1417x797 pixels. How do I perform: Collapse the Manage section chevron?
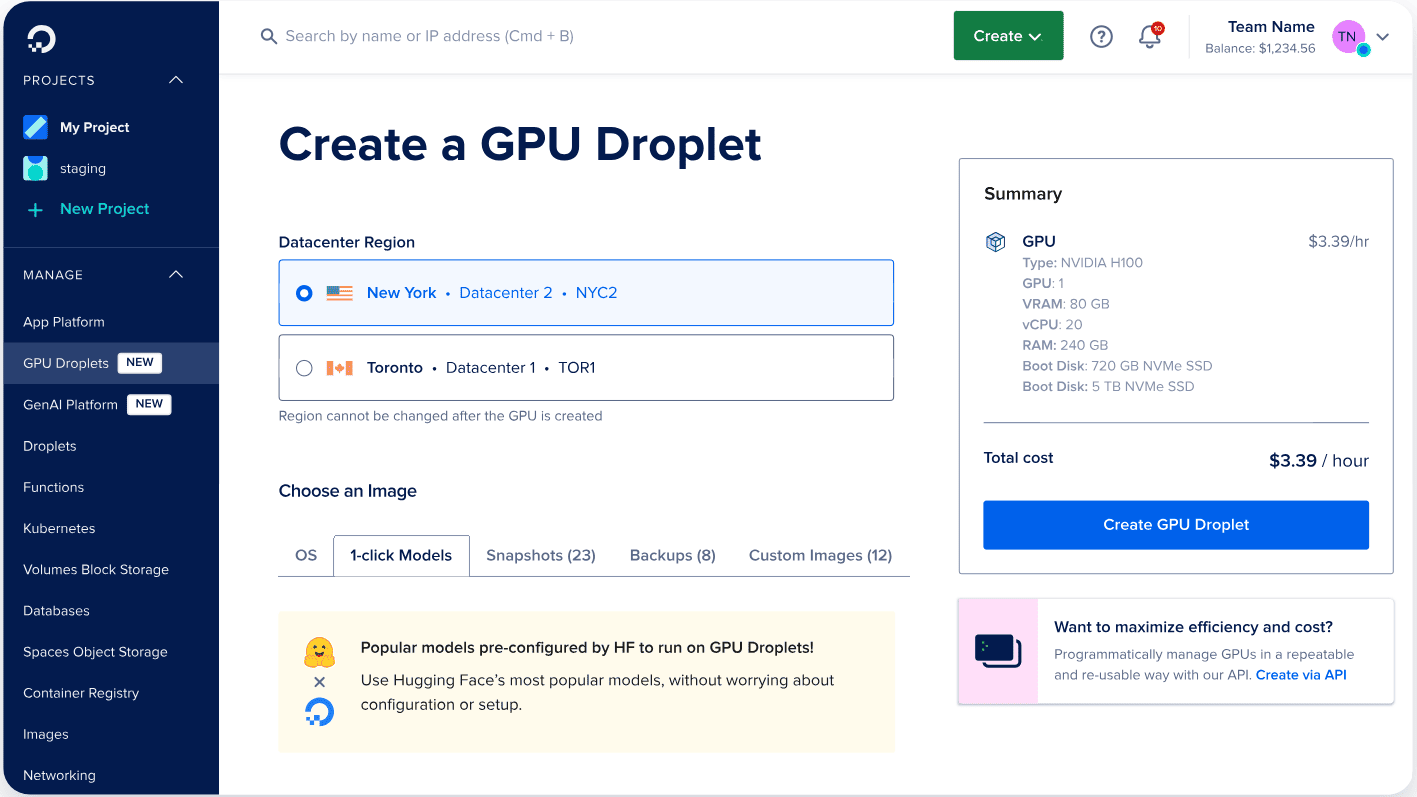[x=176, y=275]
